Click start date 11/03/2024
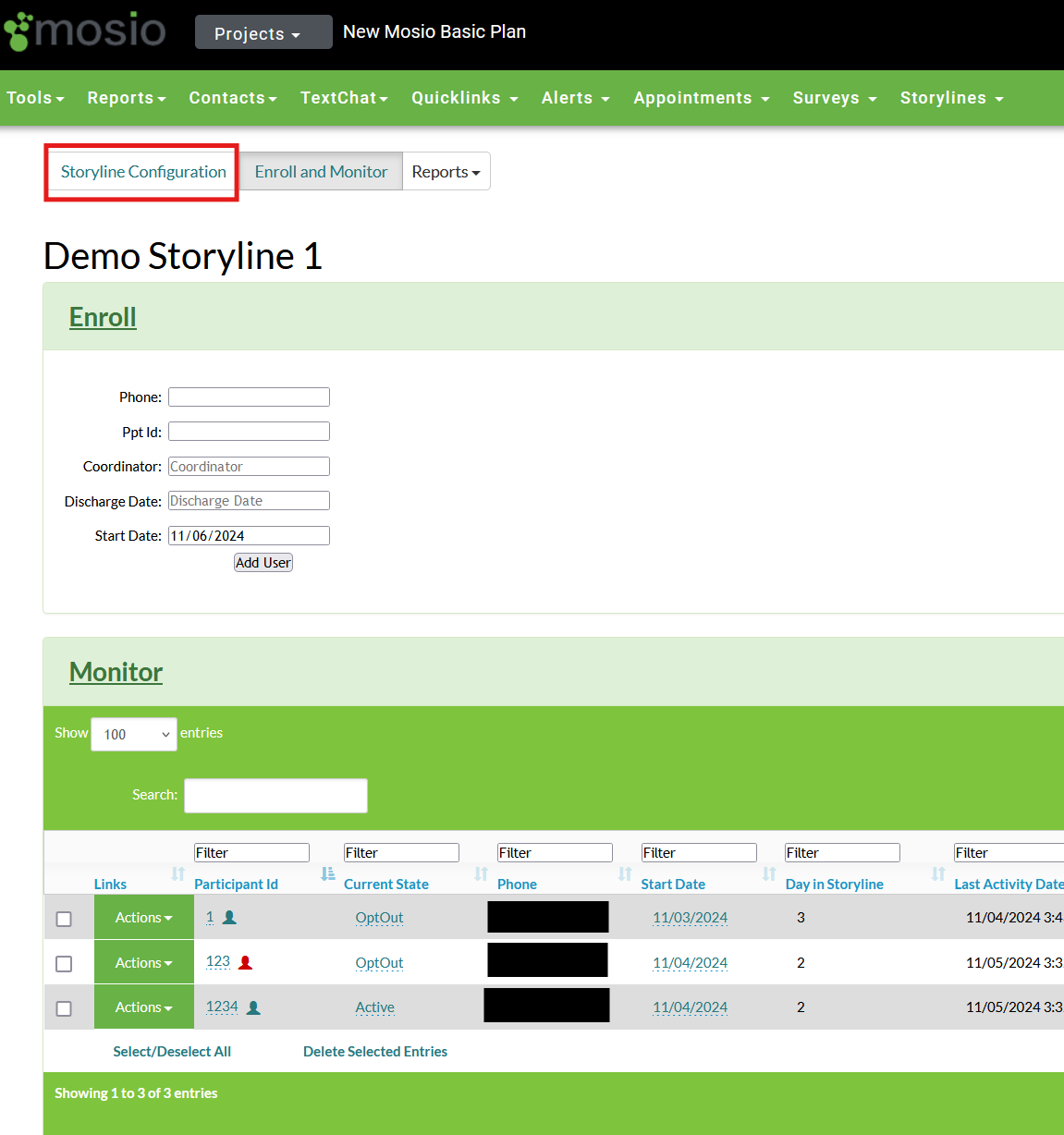This screenshot has height=1135, width=1064. click(x=690, y=918)
